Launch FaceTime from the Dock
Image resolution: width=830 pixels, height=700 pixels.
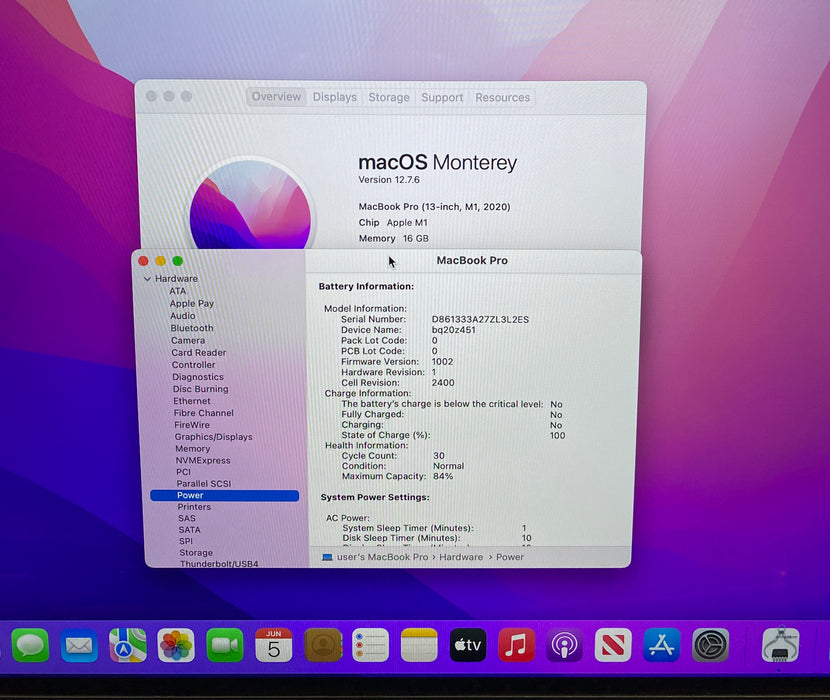point(225,645)
